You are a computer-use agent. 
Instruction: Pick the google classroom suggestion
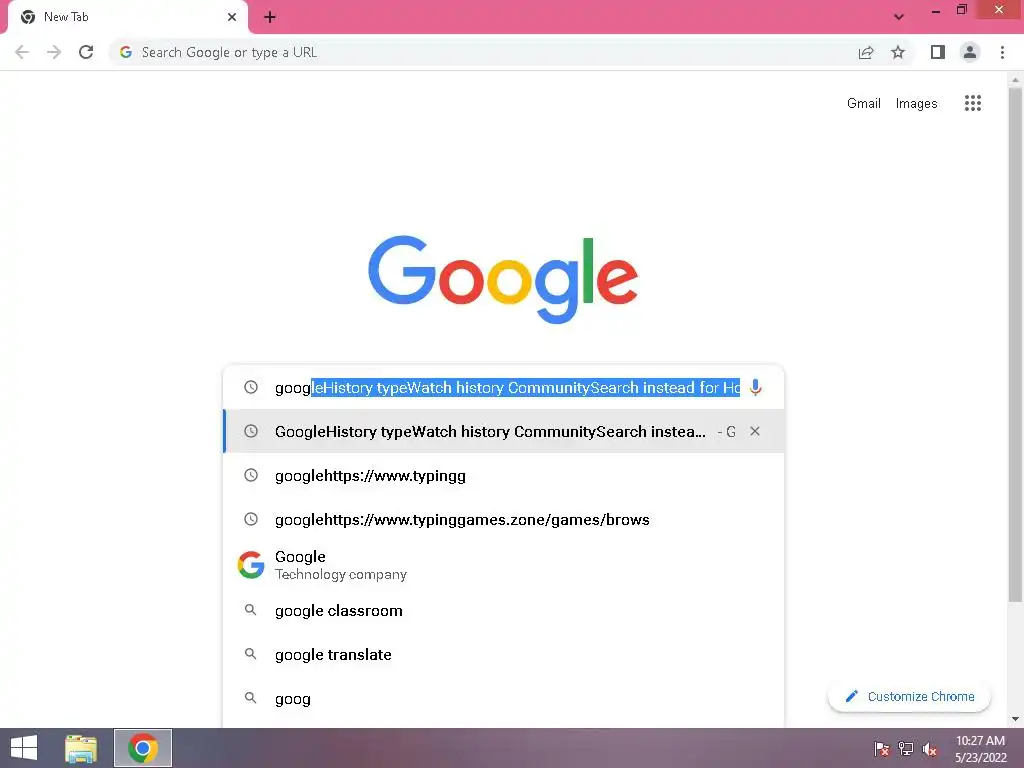(504, 611)
